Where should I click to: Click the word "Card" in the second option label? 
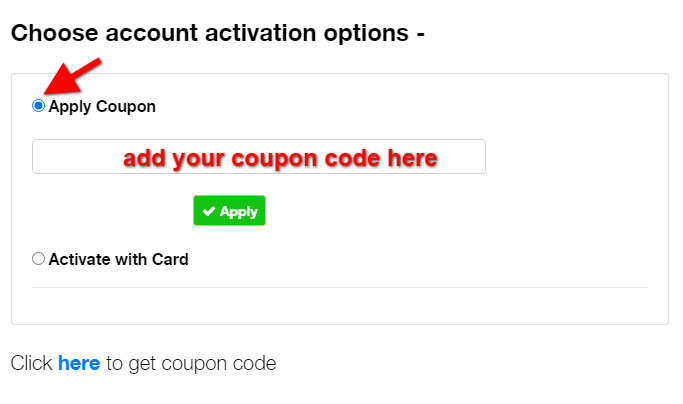click(170, 259)
